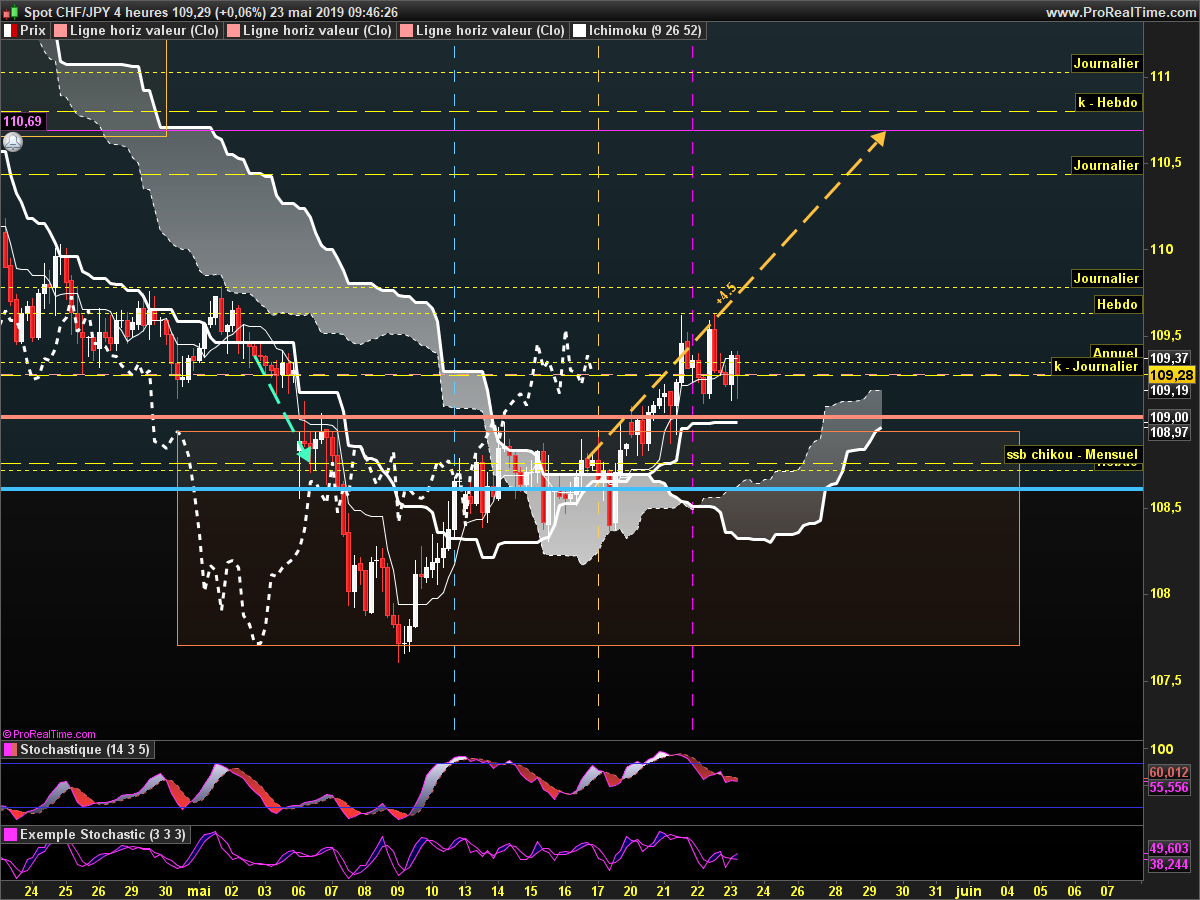Image resolution: width=1200 pixels, height=900 pixels.
Task: Click the Stochastique pink color swatch
Action: click(10, 750)
